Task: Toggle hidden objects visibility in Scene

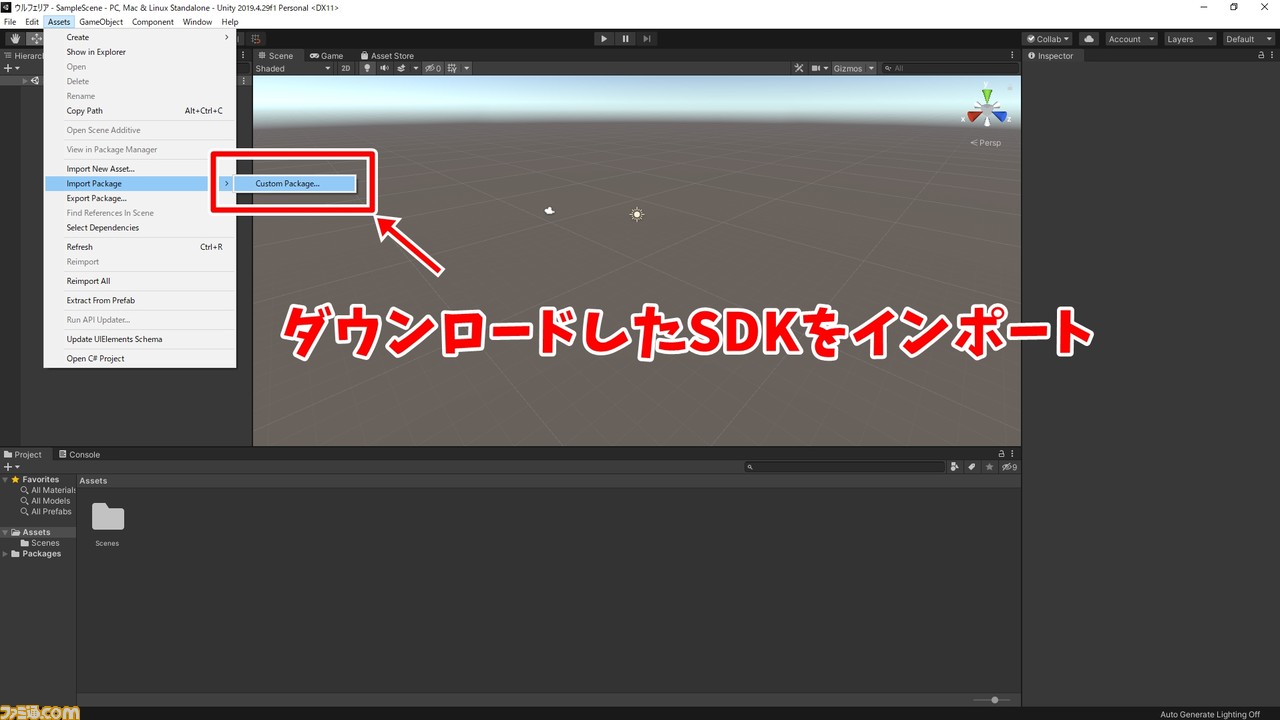Action: [432, 68]
